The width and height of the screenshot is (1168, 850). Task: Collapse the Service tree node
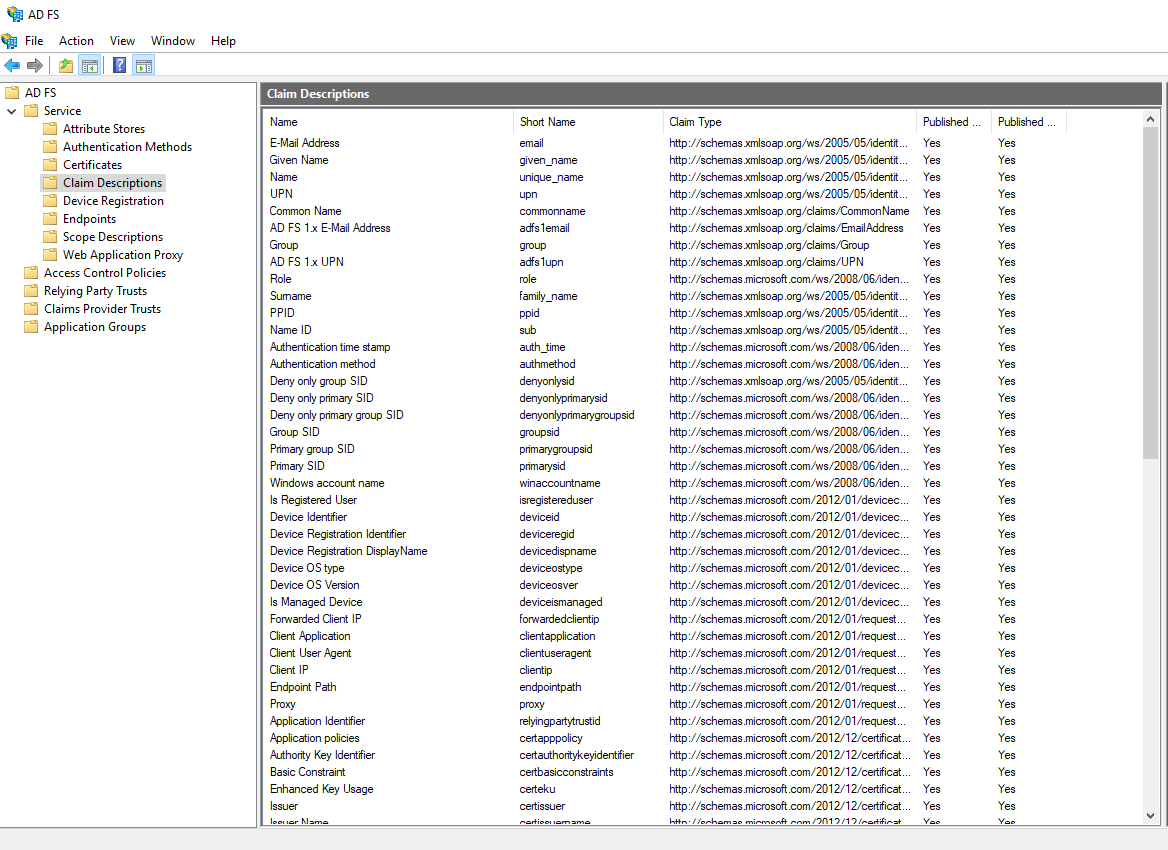12,111
